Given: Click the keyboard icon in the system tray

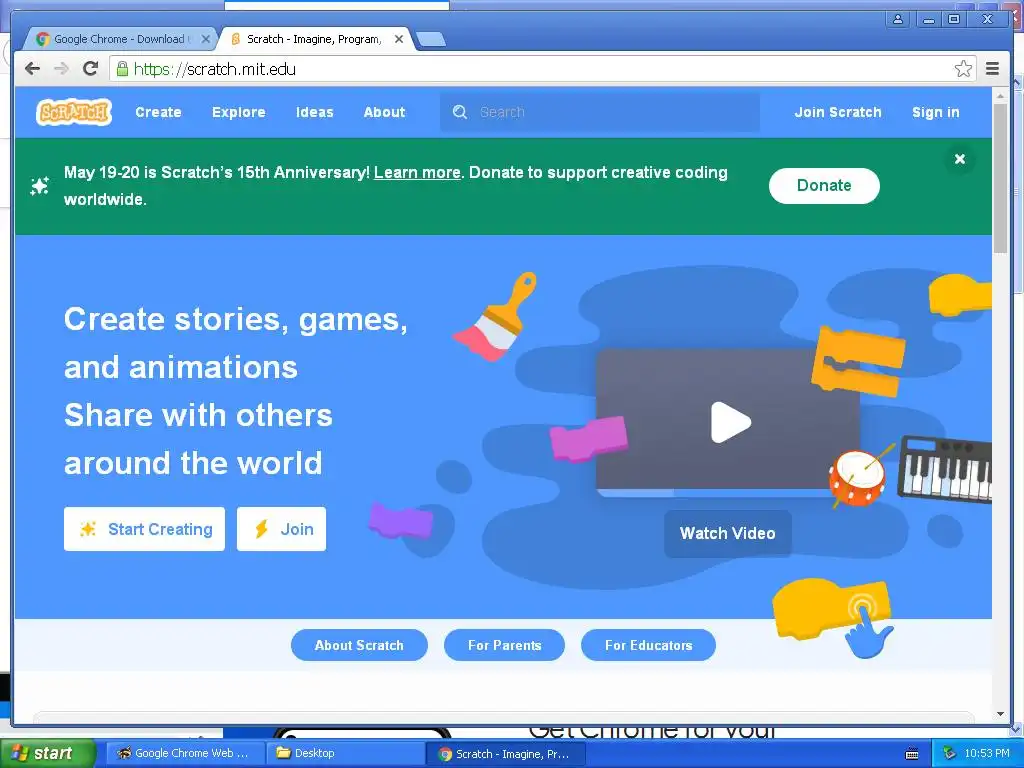Looking at the screenshot, I should click(912, 754).
